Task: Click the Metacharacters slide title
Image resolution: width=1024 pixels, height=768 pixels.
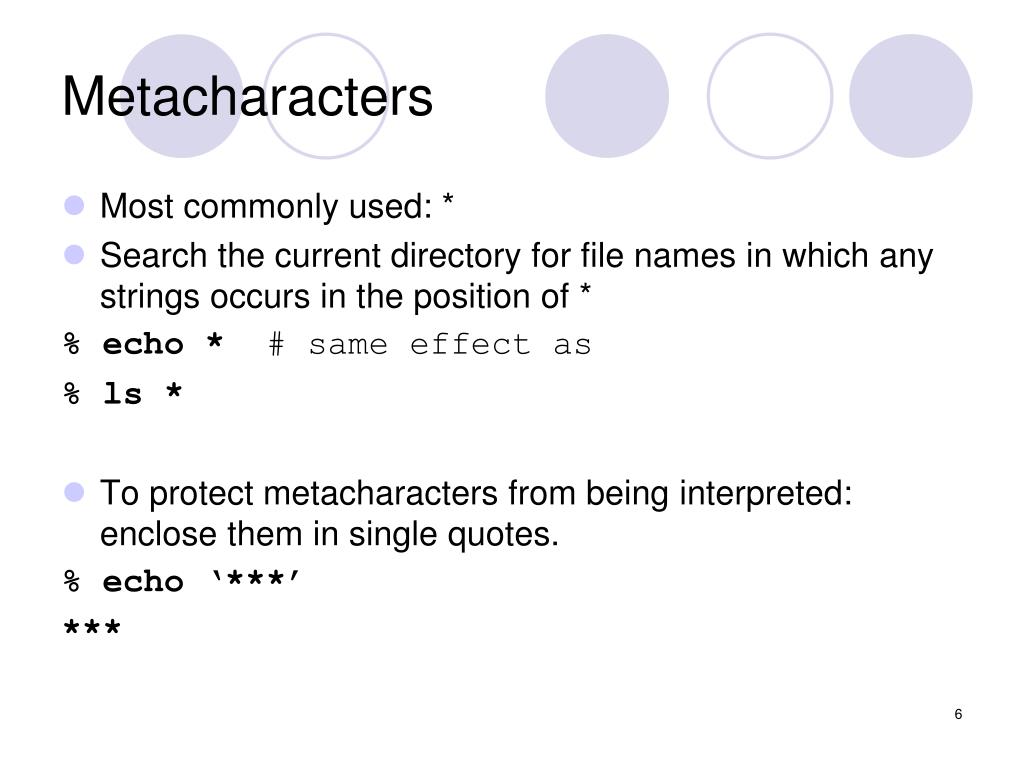Action: click(x=247, y=97)
